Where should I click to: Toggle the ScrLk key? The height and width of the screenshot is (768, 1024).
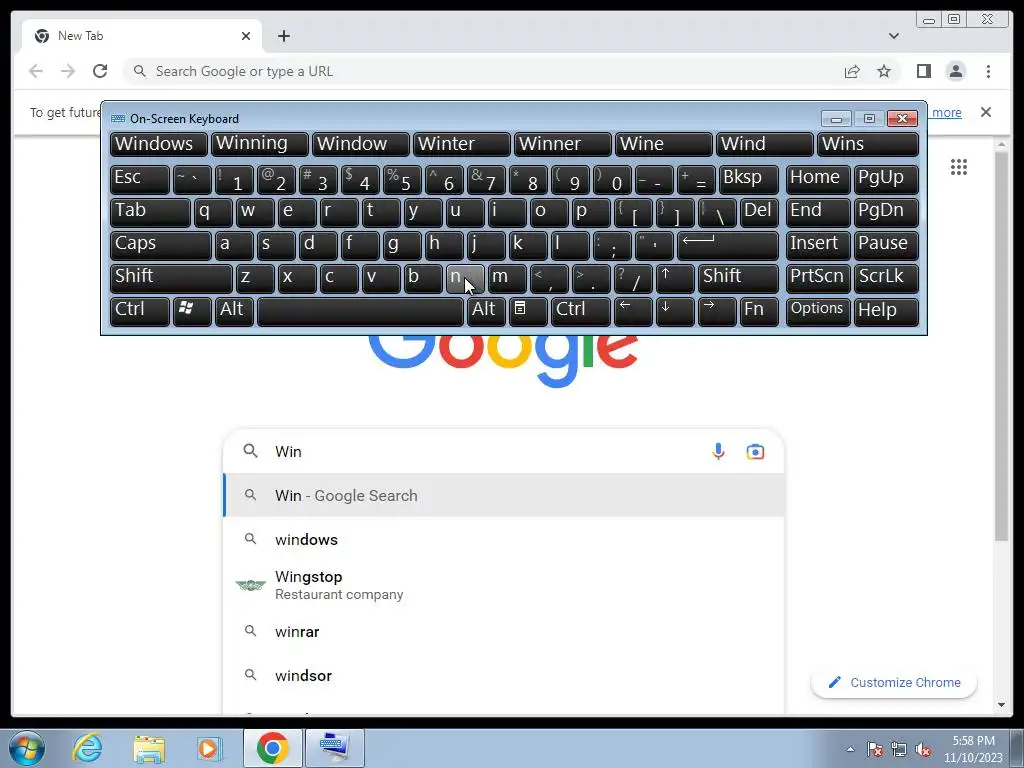(x=886, y=278)
